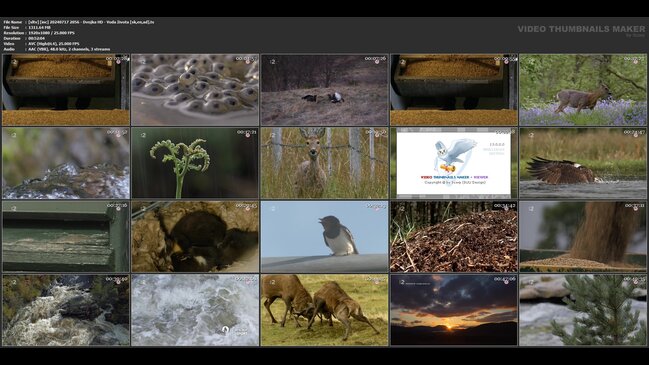
Task: Select the two fighting stags thumbnail
Action: pos(324,310)
